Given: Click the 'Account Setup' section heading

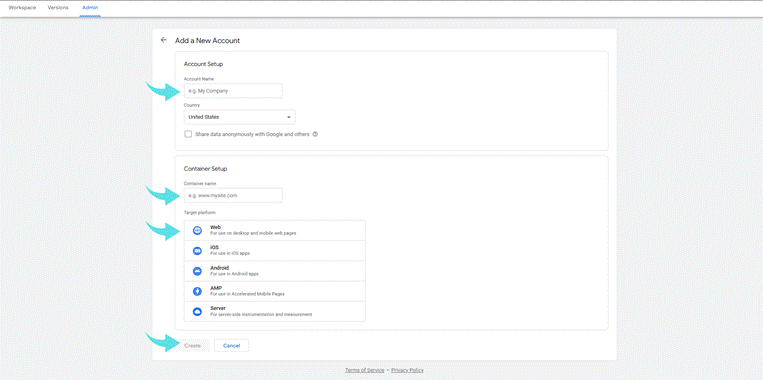Looking at the screenshot, I should pos(203,64).
